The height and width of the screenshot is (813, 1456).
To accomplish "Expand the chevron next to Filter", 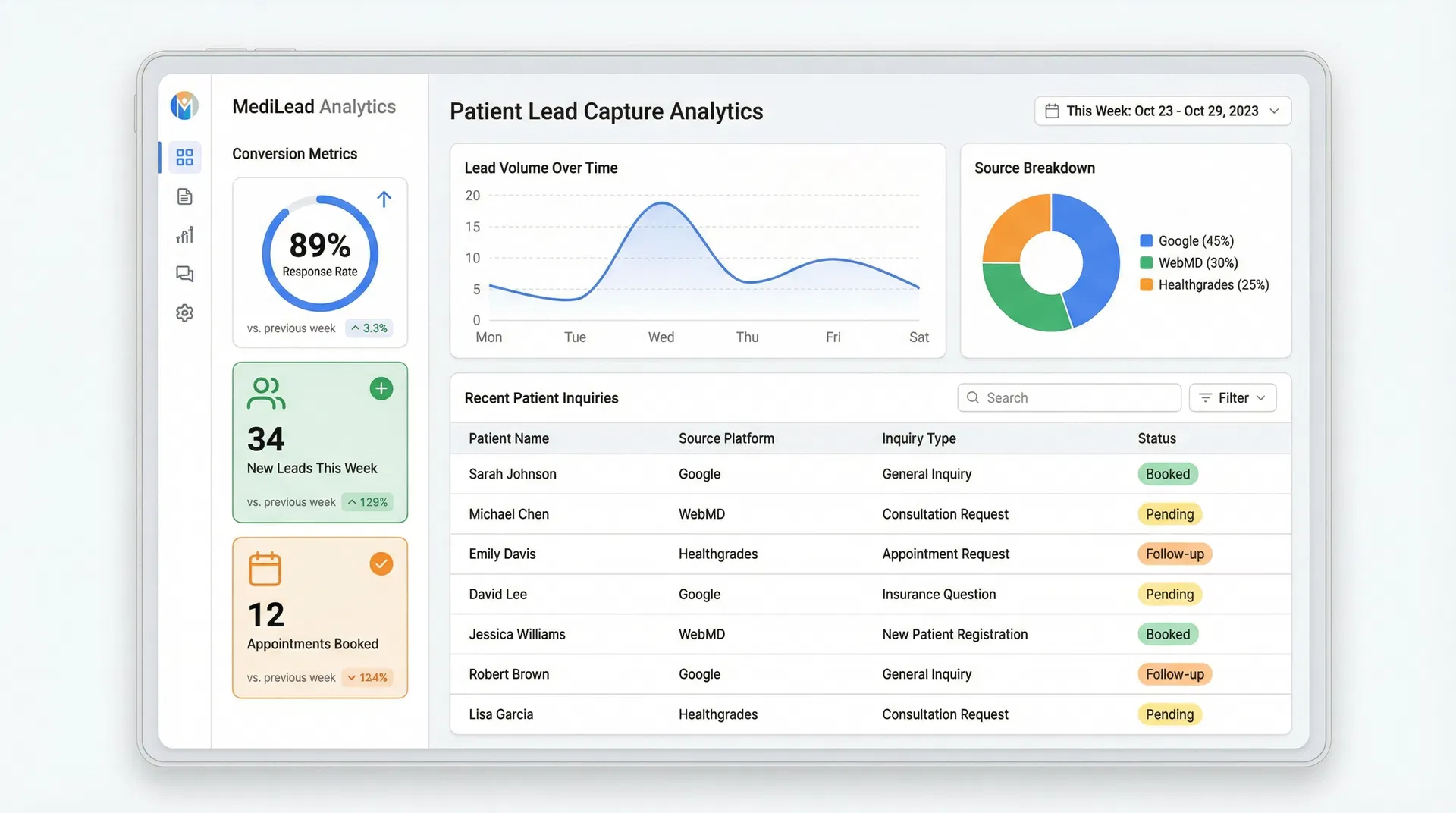I will click(x=1261, y=397).
